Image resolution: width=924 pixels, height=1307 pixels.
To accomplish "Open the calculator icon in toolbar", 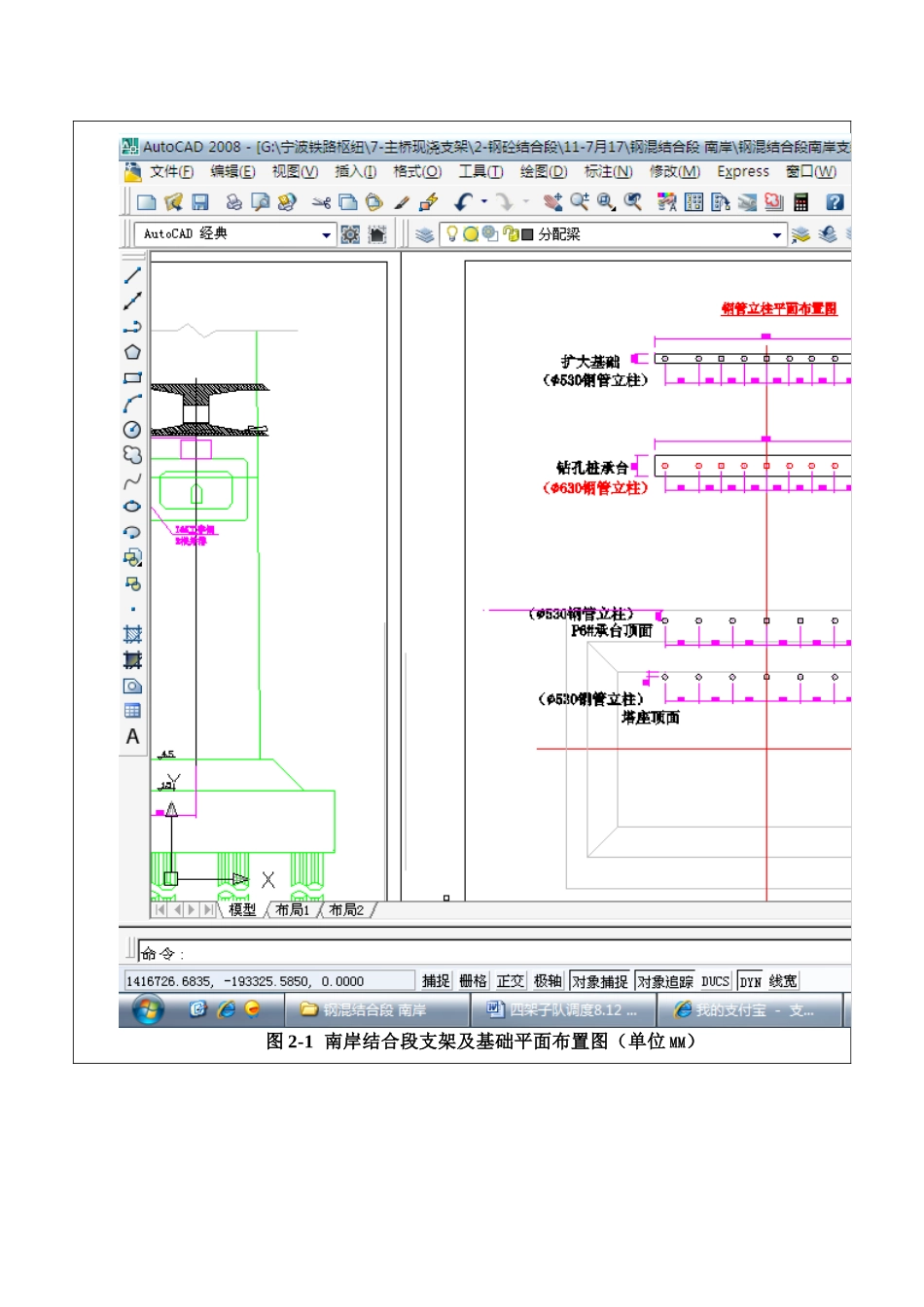I will (x=801, y=202).
